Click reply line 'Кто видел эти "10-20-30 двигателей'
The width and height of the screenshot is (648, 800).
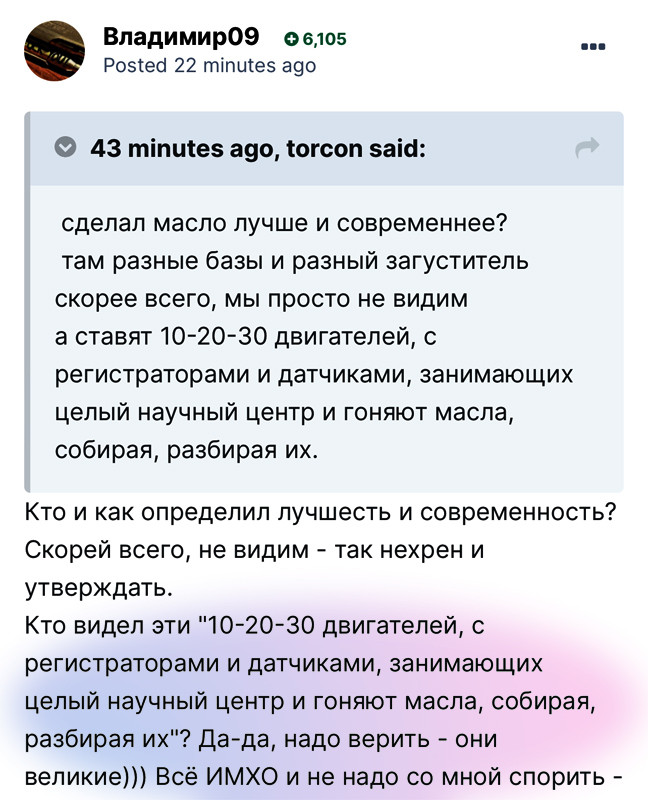[x=254, y=626]
